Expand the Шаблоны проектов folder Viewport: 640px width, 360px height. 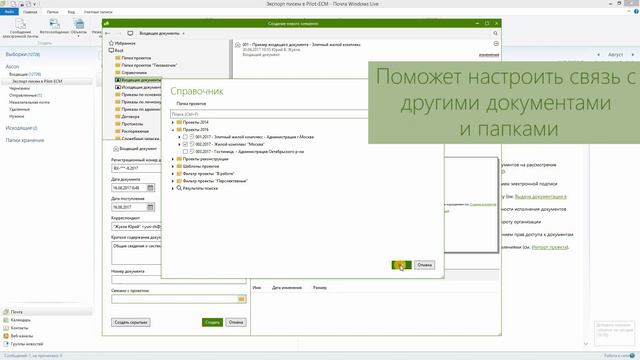(173, 167)
